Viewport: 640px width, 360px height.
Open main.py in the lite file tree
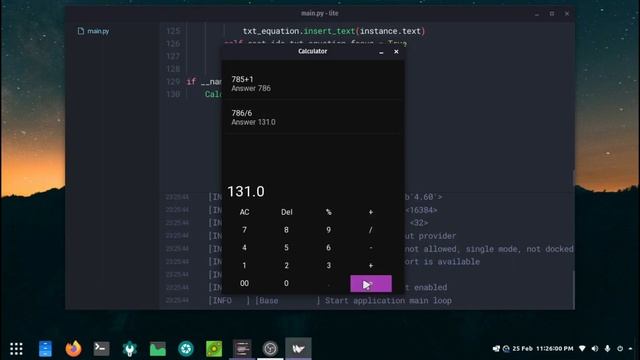98,31
